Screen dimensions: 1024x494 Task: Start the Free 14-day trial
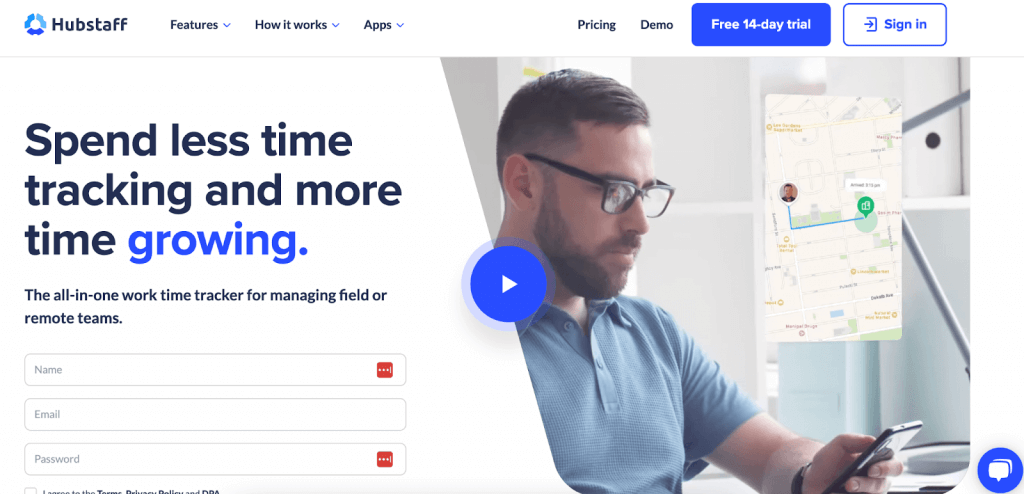pos(761,25)
